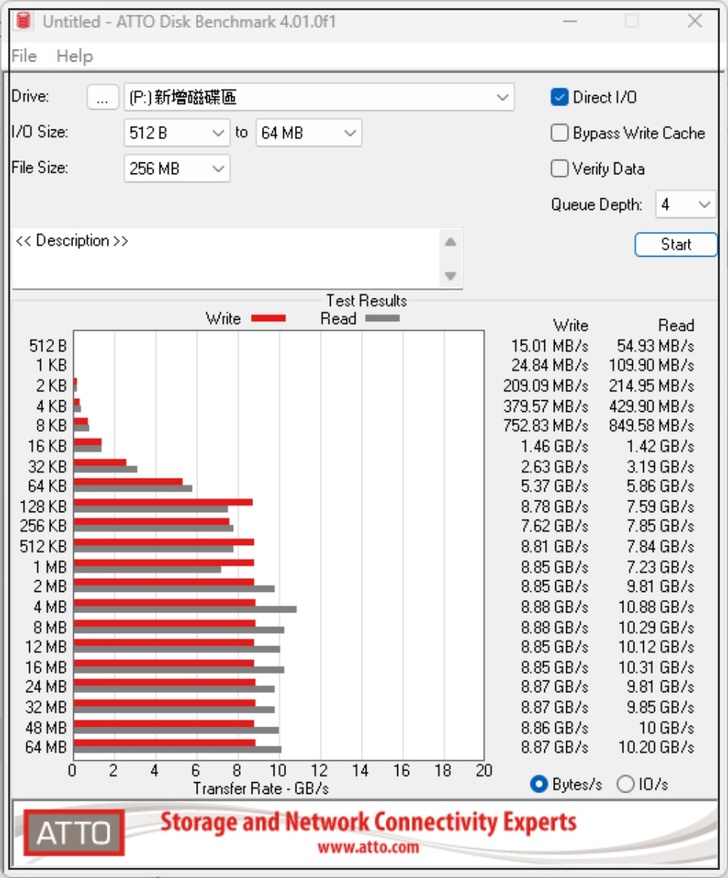The height and width of the screenshot is (878, 728).
Task: Open the 512 B minimum I/O size dropdown
Action: (x=176, y=133)
